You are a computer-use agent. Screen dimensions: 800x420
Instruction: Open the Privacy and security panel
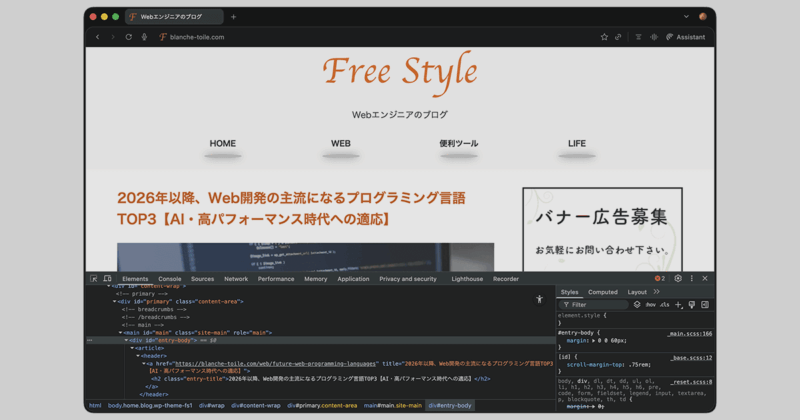[x=408, y=279]
